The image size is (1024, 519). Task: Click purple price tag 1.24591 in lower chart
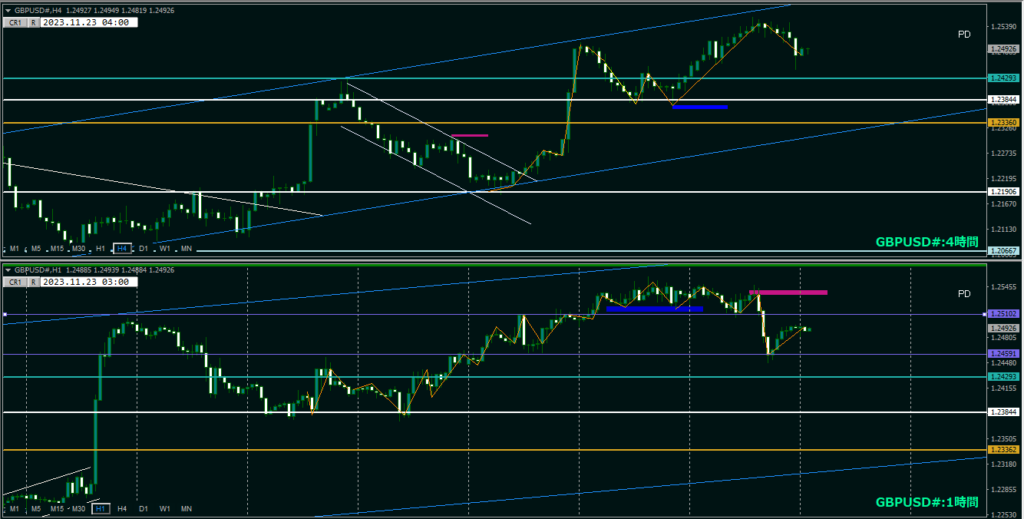1003,354
